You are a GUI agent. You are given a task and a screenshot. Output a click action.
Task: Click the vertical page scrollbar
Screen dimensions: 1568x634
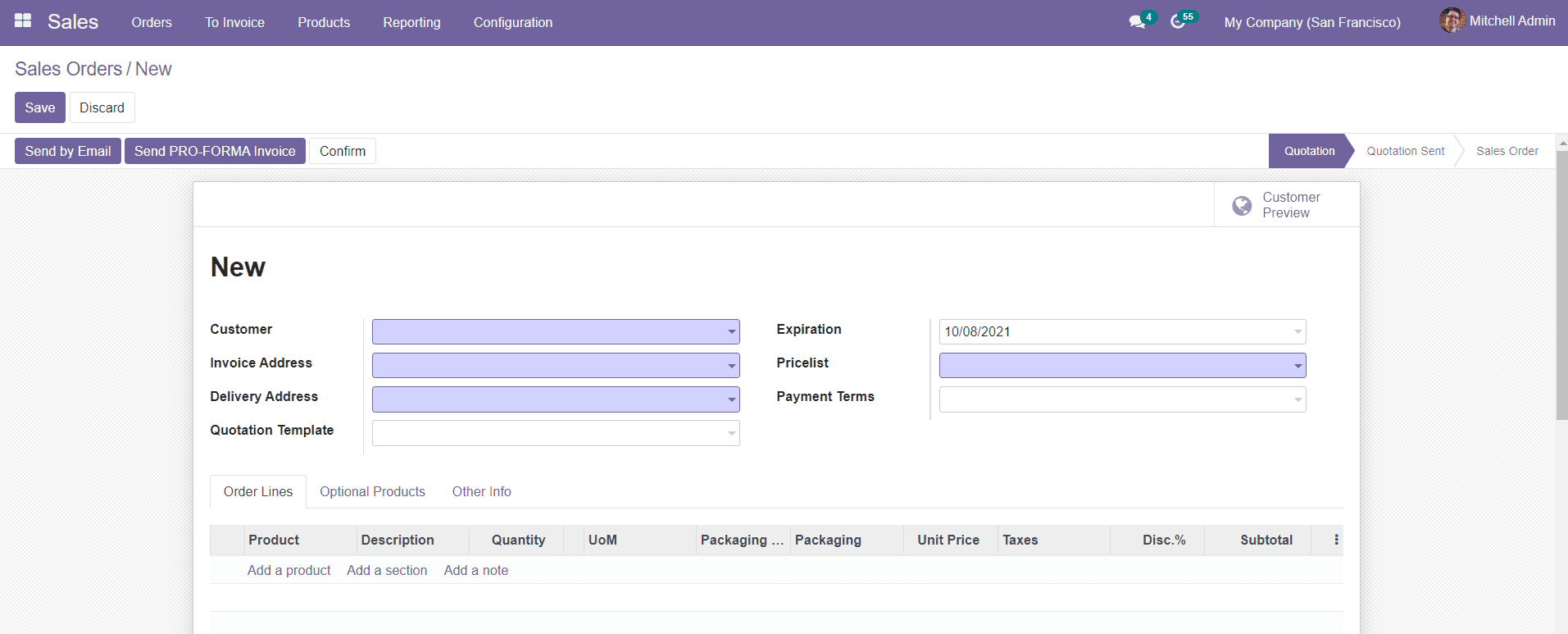(x=1561, y=287)
